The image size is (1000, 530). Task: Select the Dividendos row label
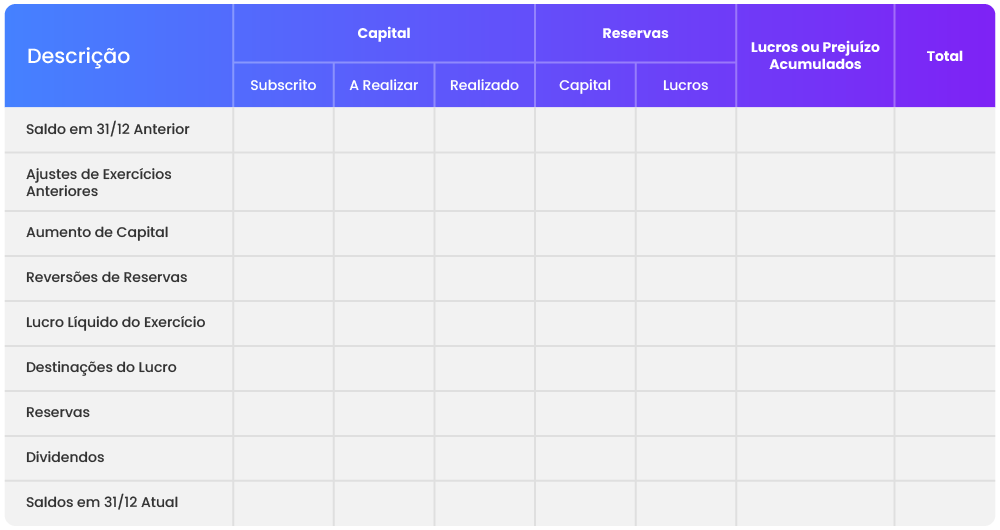click(x=65, y=457)
